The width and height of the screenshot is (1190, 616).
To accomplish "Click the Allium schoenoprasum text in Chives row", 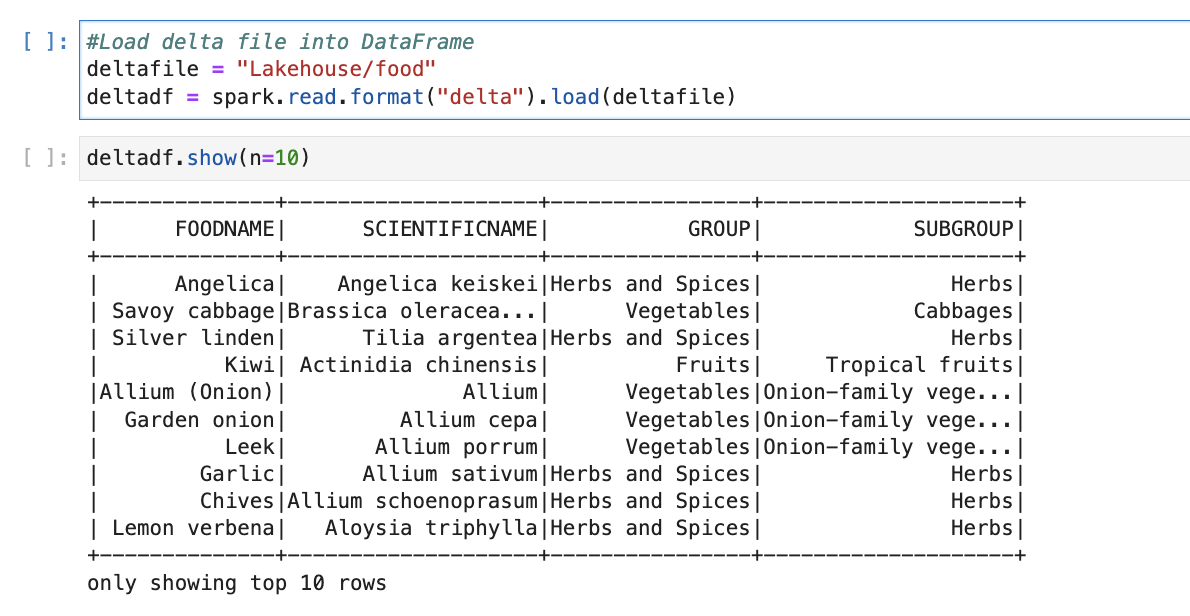I will point(412,501).
